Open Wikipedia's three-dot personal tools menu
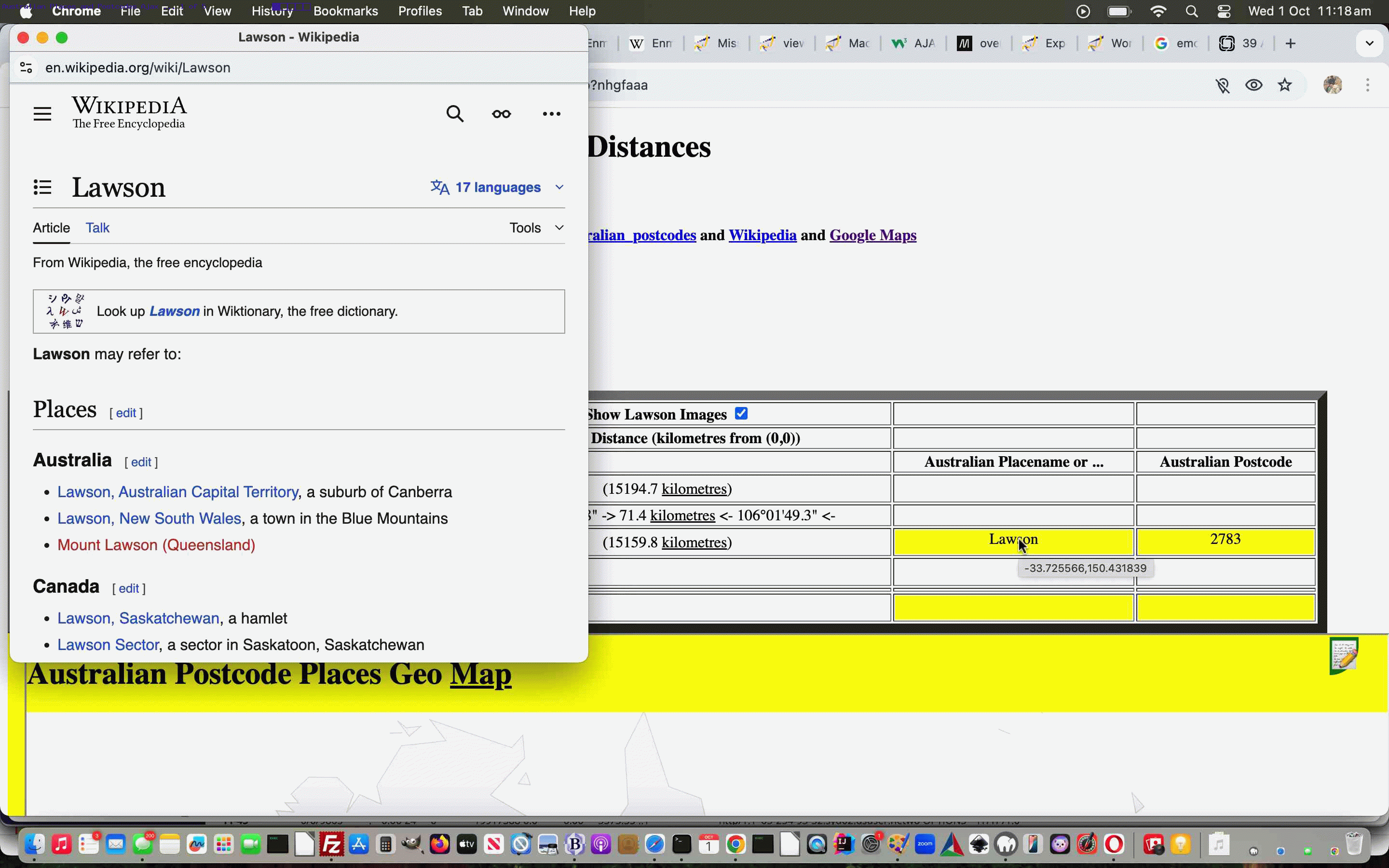This screenshot has width=1389, height=868. 551,114
